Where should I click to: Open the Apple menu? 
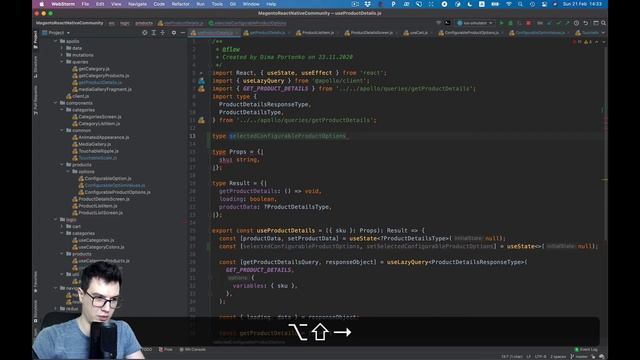(41, 4)
